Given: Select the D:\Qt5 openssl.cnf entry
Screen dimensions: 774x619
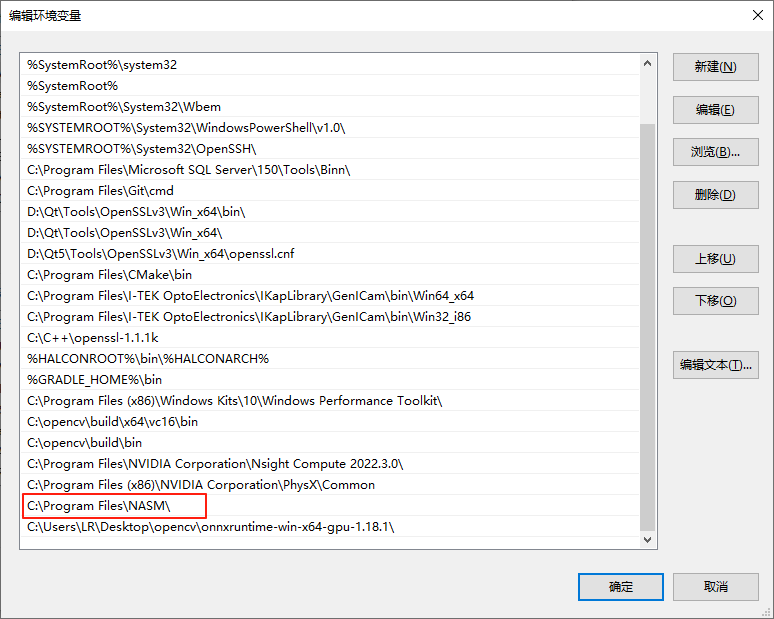Looking at the screenshot, I should pyautogui.click(x=330, y=254).
